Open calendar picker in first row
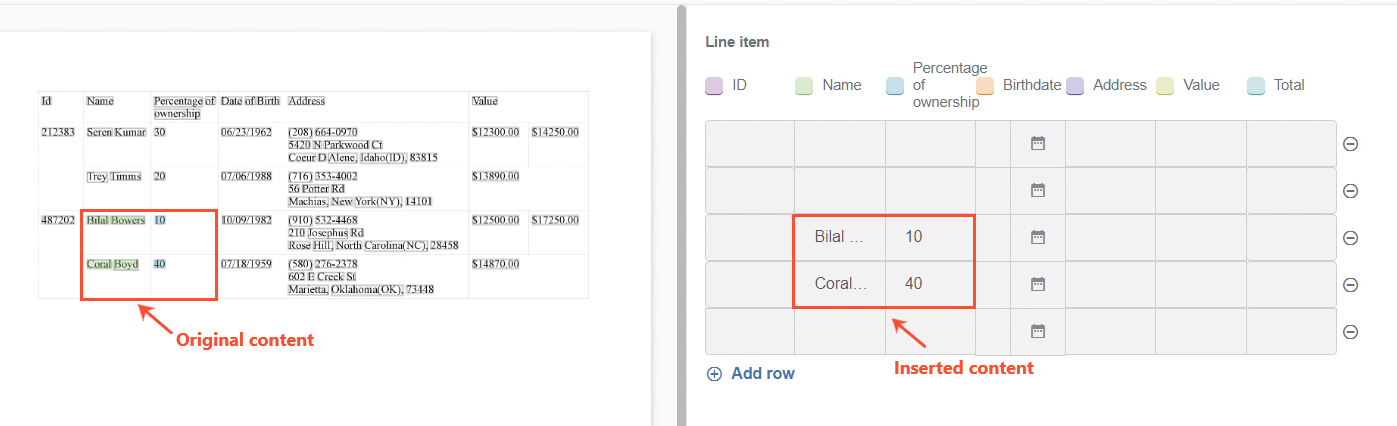 (1037, 144)
